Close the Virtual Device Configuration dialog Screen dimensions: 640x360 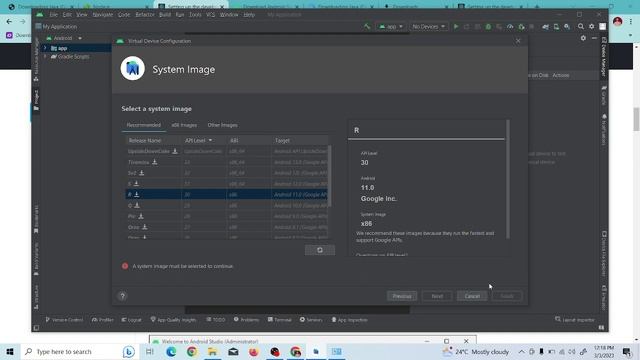[x=518, y=41]
